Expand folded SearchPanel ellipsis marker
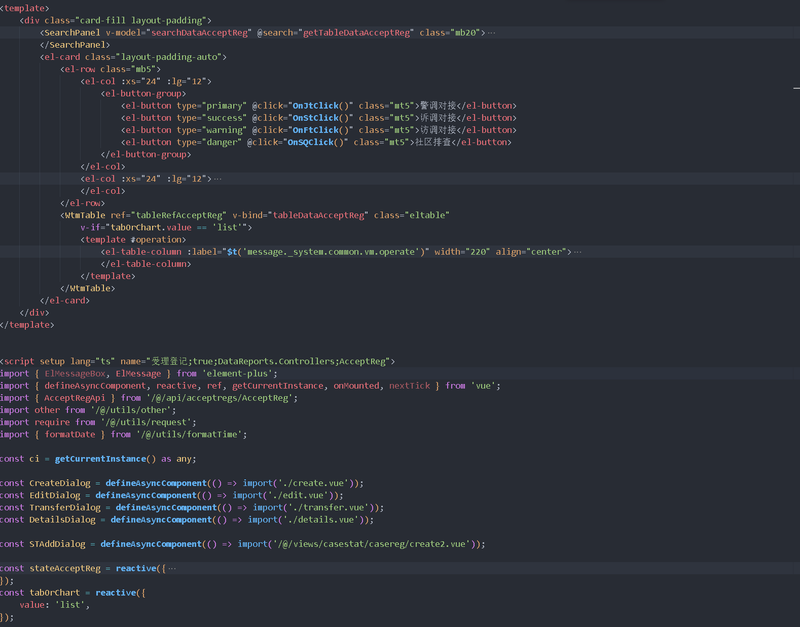Viewport: 800px width, 627px height. tap(491, 33)
